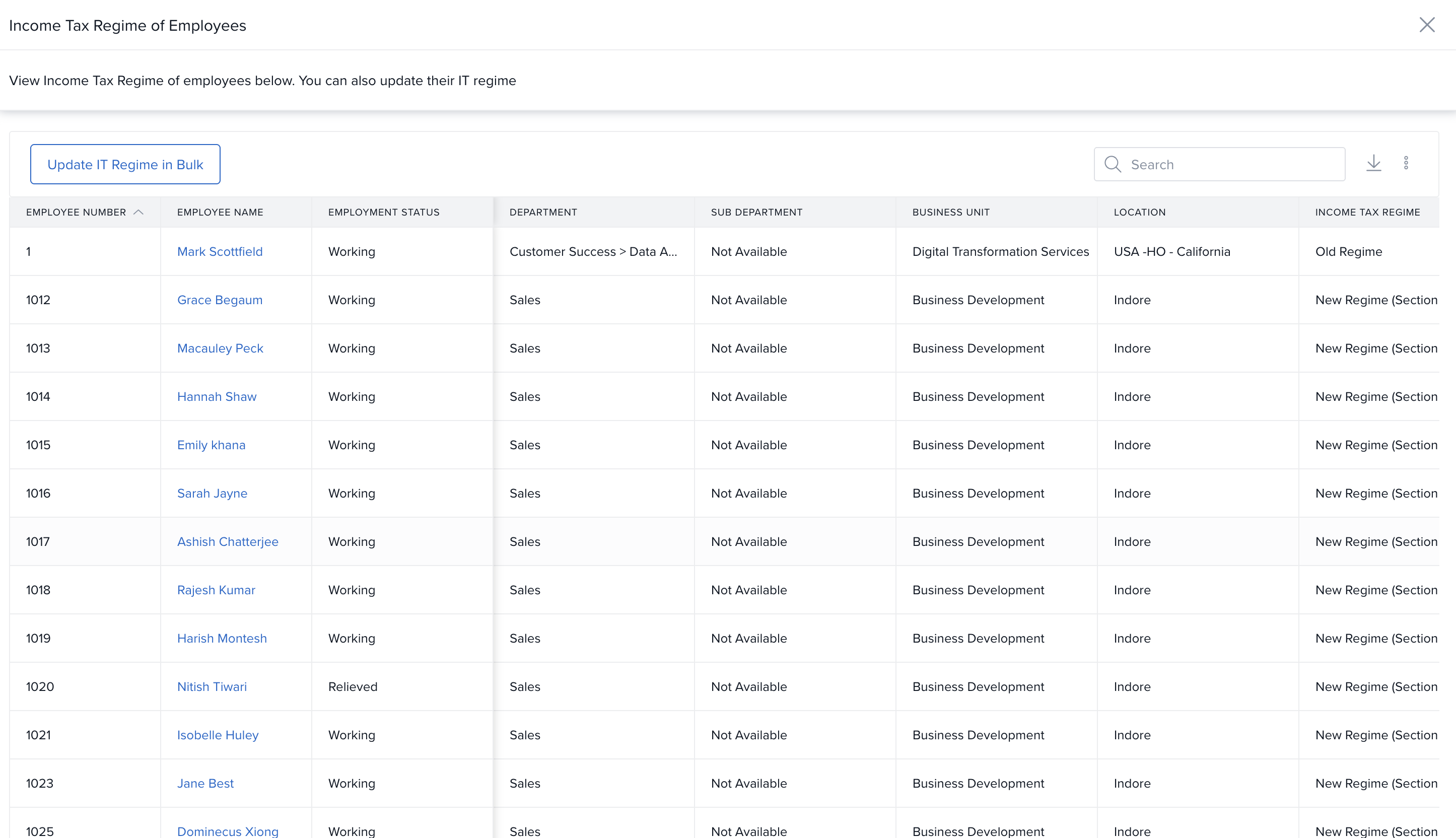Toggle Employee Number sort arrow

(x=138, y=213)
